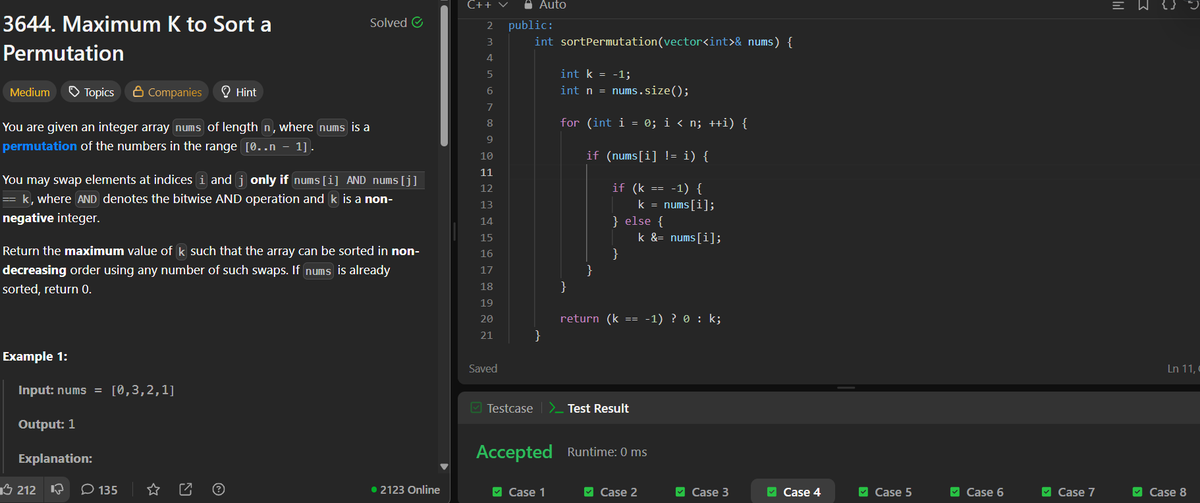Click the 'Accepted' result text
Screen dimensions: 1200x503
[x=514, y=452]
